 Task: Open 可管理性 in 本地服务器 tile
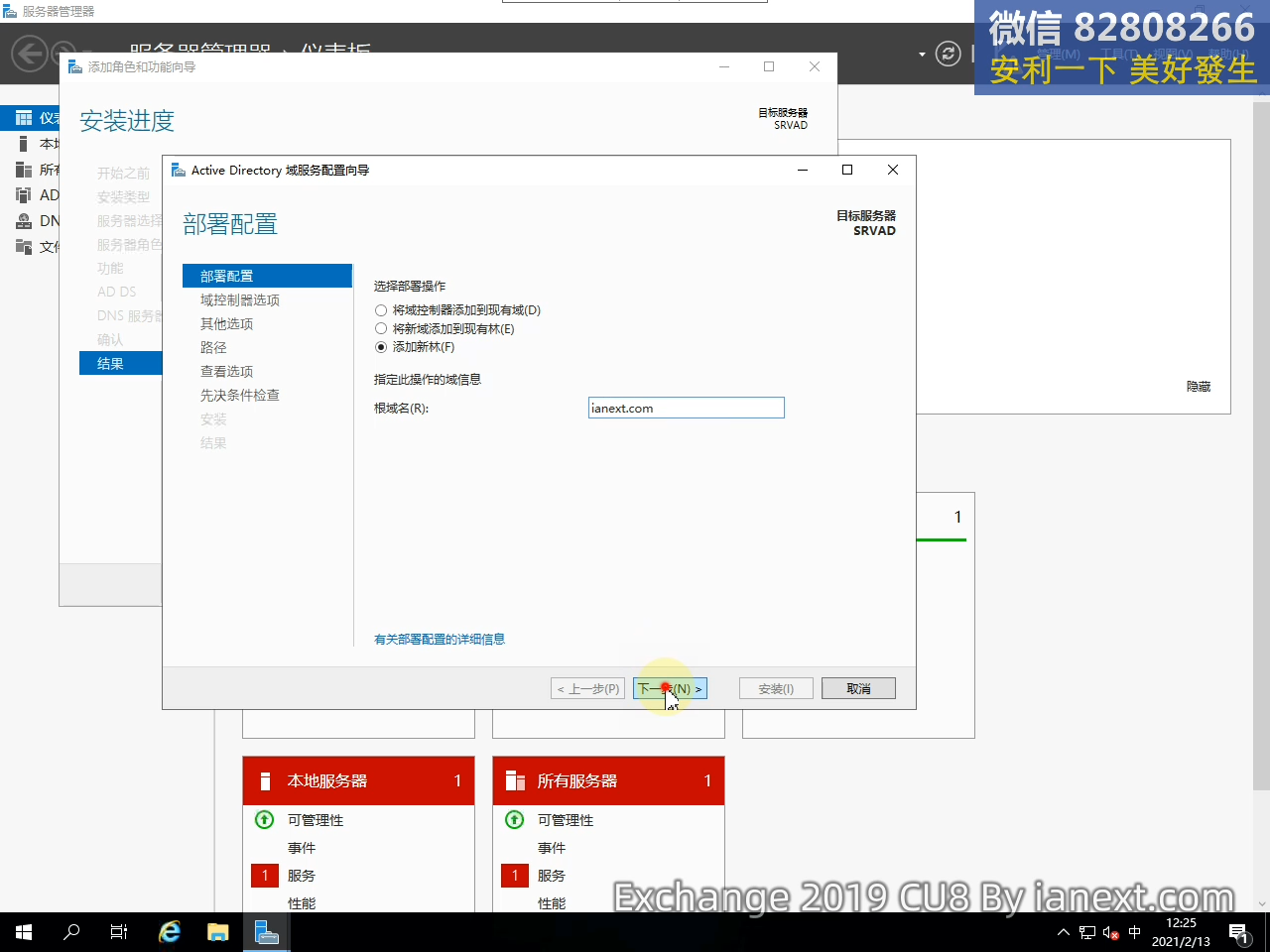[x=316, y=820]
